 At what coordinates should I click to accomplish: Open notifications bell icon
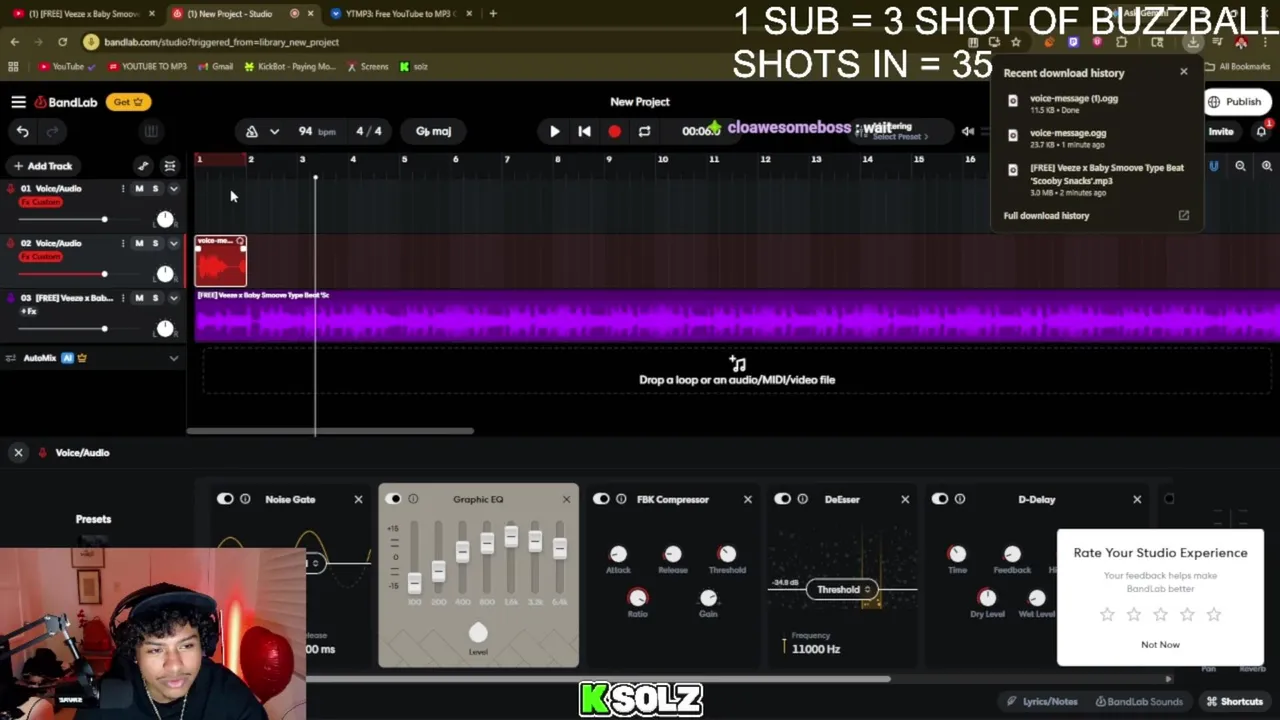click(x=1261, y=131)
